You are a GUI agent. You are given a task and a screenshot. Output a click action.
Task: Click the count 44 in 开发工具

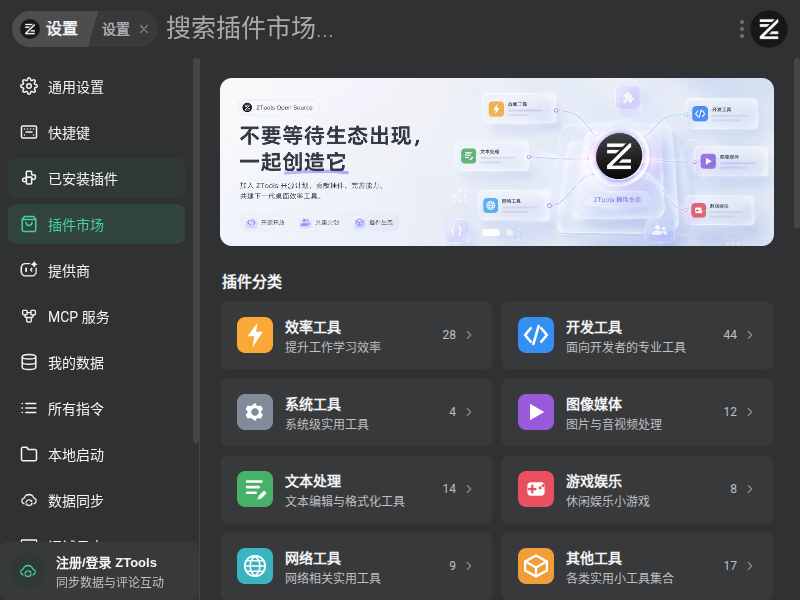pos(730,335)
